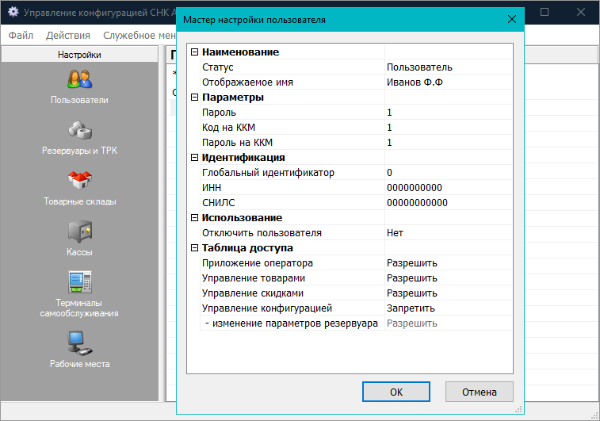Select the Резервуары и ТРК icon
This screenshot has width=600, height=421.
[80, 130]
